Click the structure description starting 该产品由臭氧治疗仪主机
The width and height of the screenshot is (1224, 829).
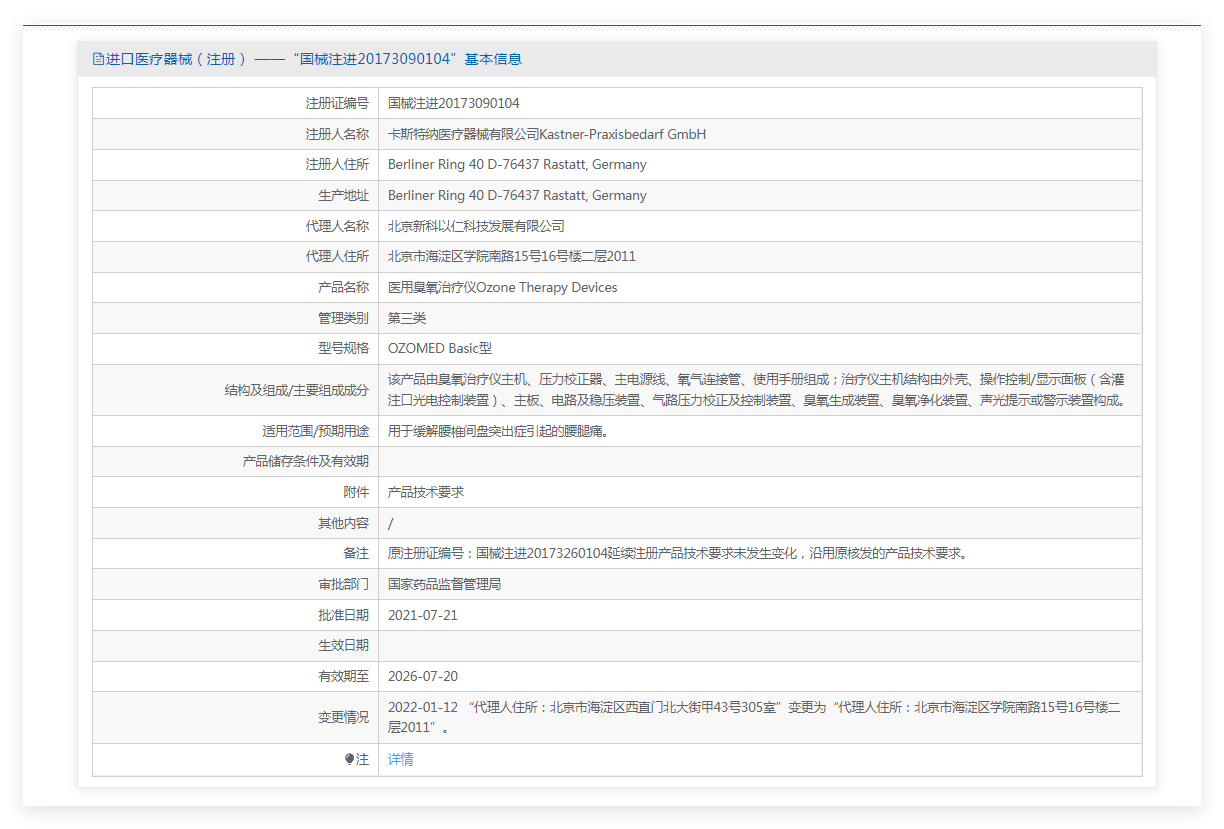point(758,390)
